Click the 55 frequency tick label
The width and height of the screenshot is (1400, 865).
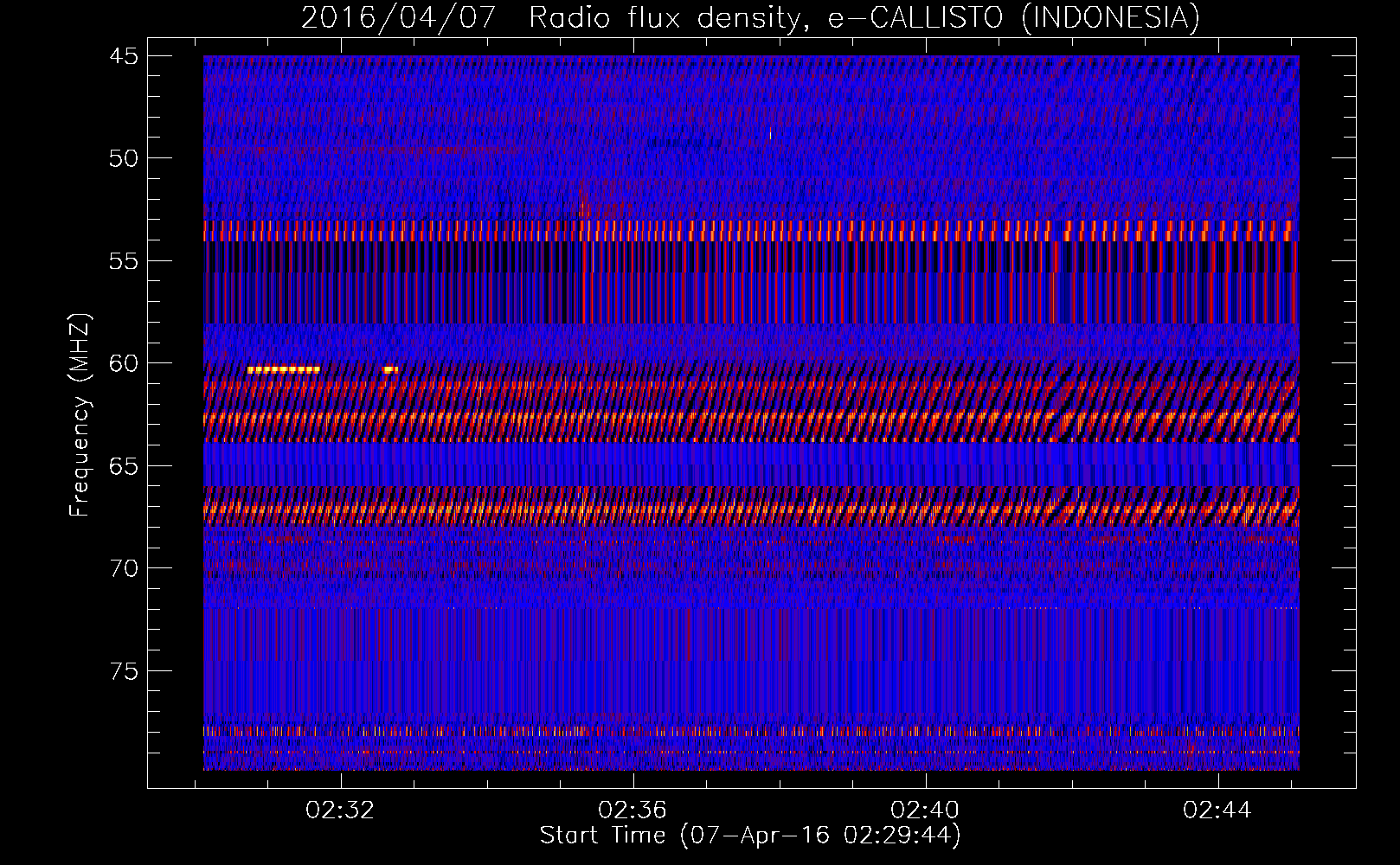(124, 261)
